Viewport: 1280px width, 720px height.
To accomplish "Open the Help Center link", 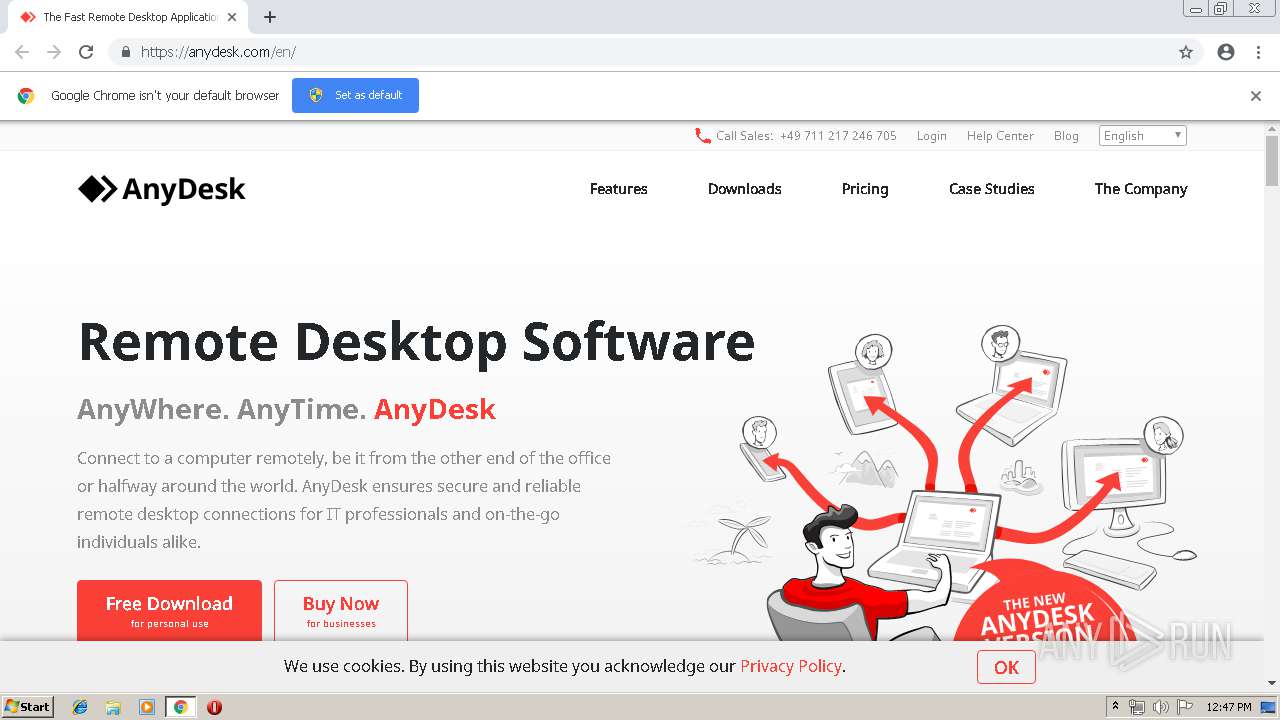I will [x=1000, y=136].
